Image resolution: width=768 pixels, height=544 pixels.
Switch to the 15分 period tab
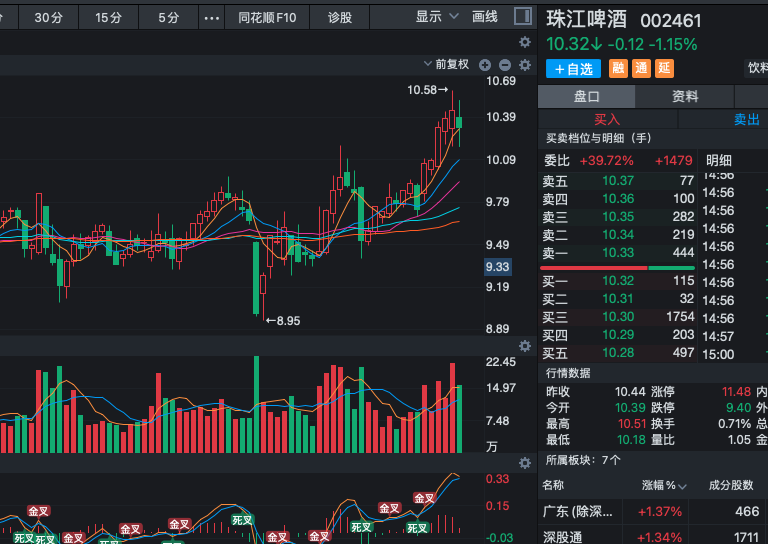coord(108,18)
